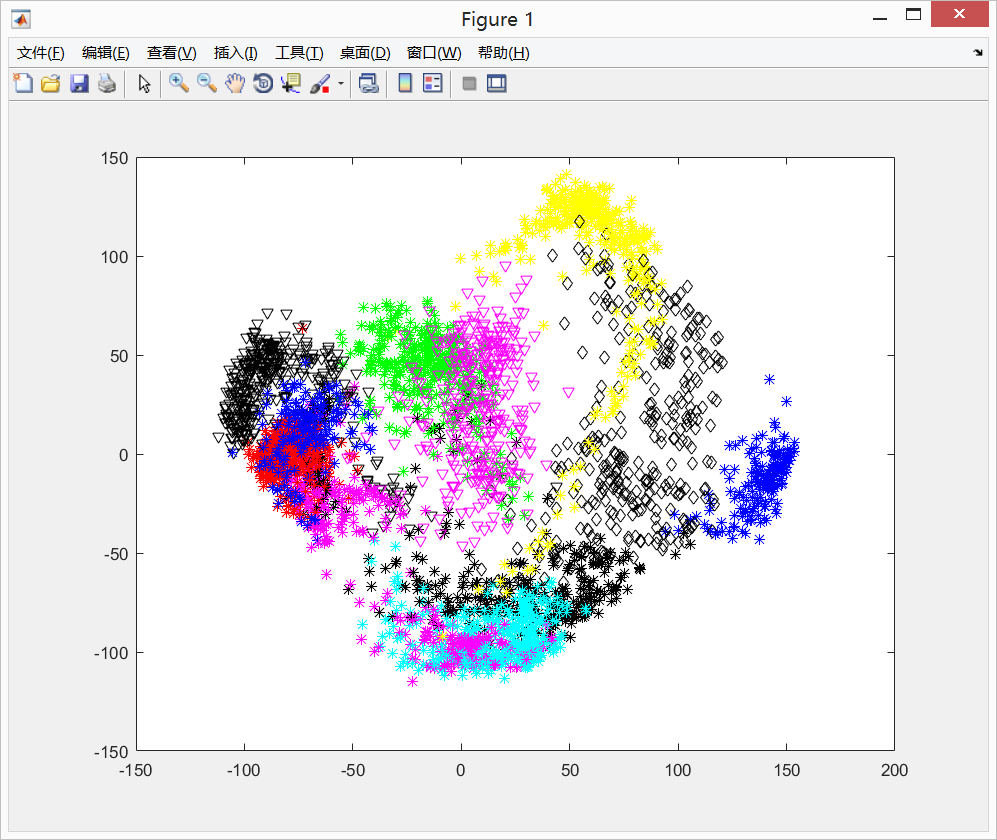Insert a colorbar via toolbar icon
The height and width of the screenshot is (840, 997).
pyautogui.click(x=405, y=83)
